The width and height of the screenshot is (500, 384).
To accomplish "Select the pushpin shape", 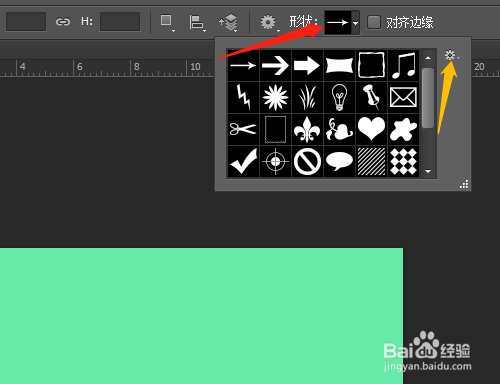I will point(371,97).
